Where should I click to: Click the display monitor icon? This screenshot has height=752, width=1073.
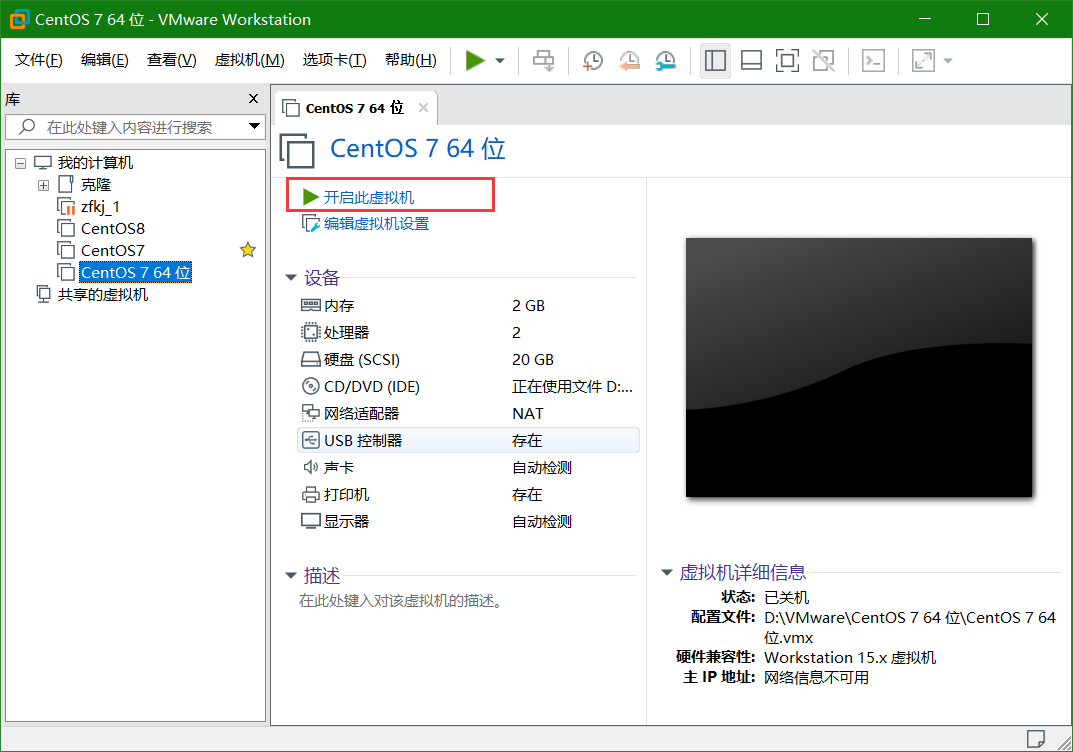(x=311, y=521)
